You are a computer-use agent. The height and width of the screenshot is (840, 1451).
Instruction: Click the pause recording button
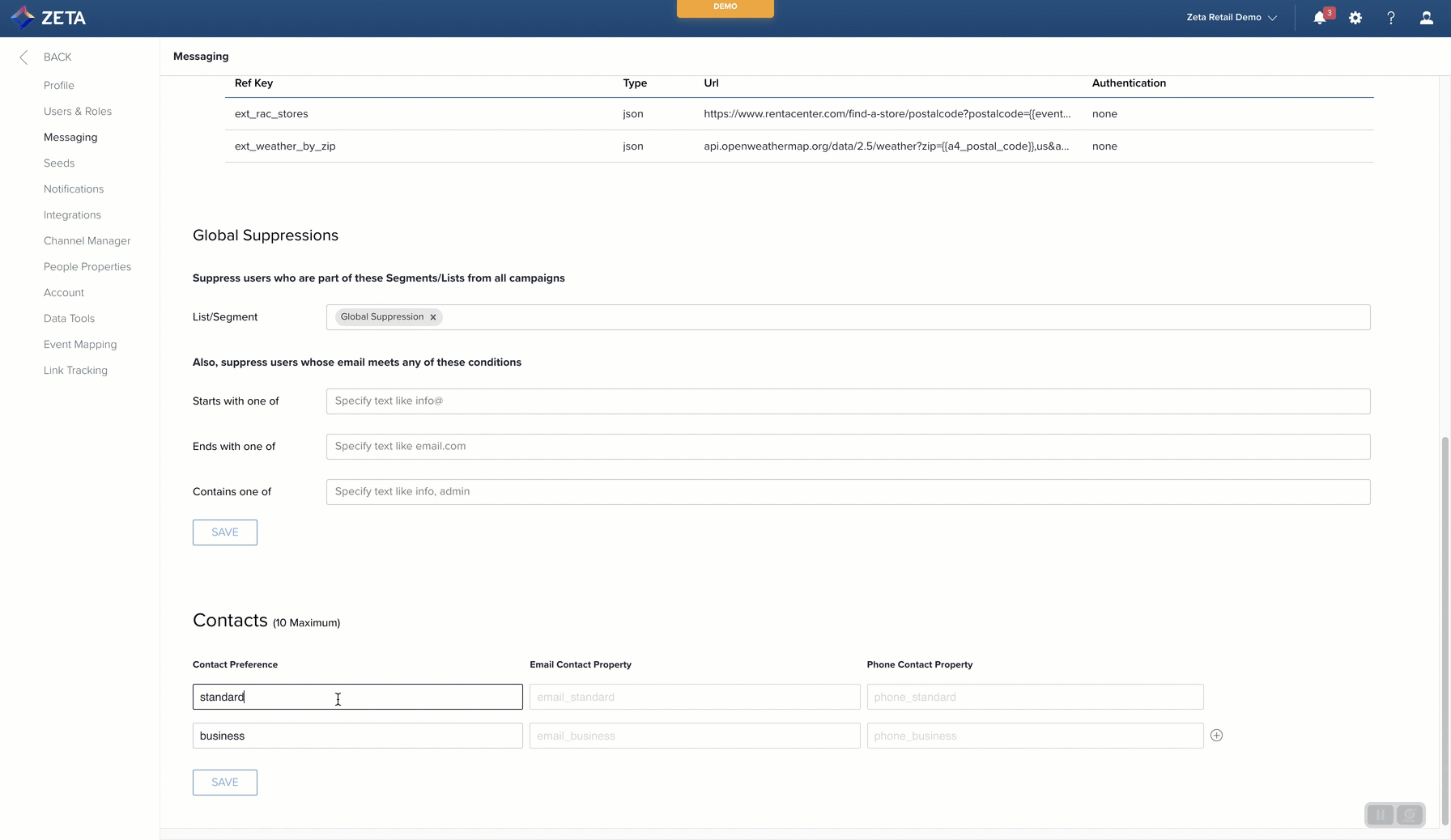coord(1381,815)
